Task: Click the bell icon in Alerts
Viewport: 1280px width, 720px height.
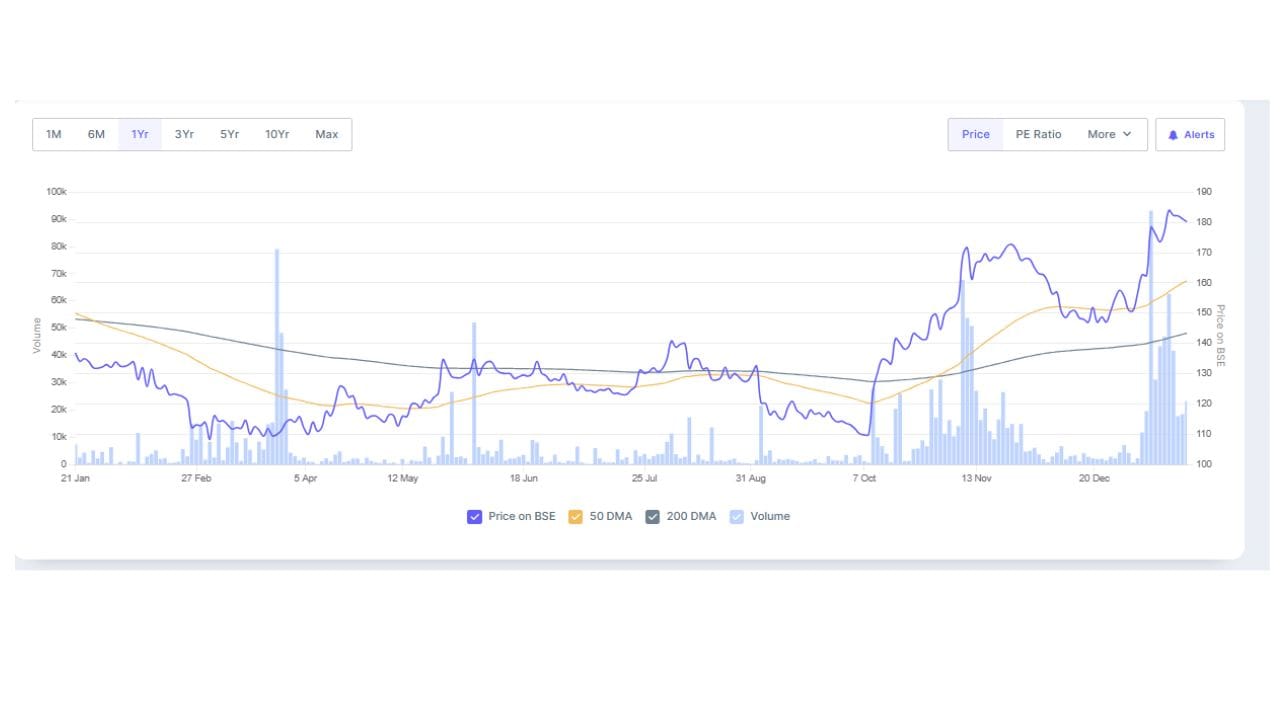Action: coord(1173,135)
